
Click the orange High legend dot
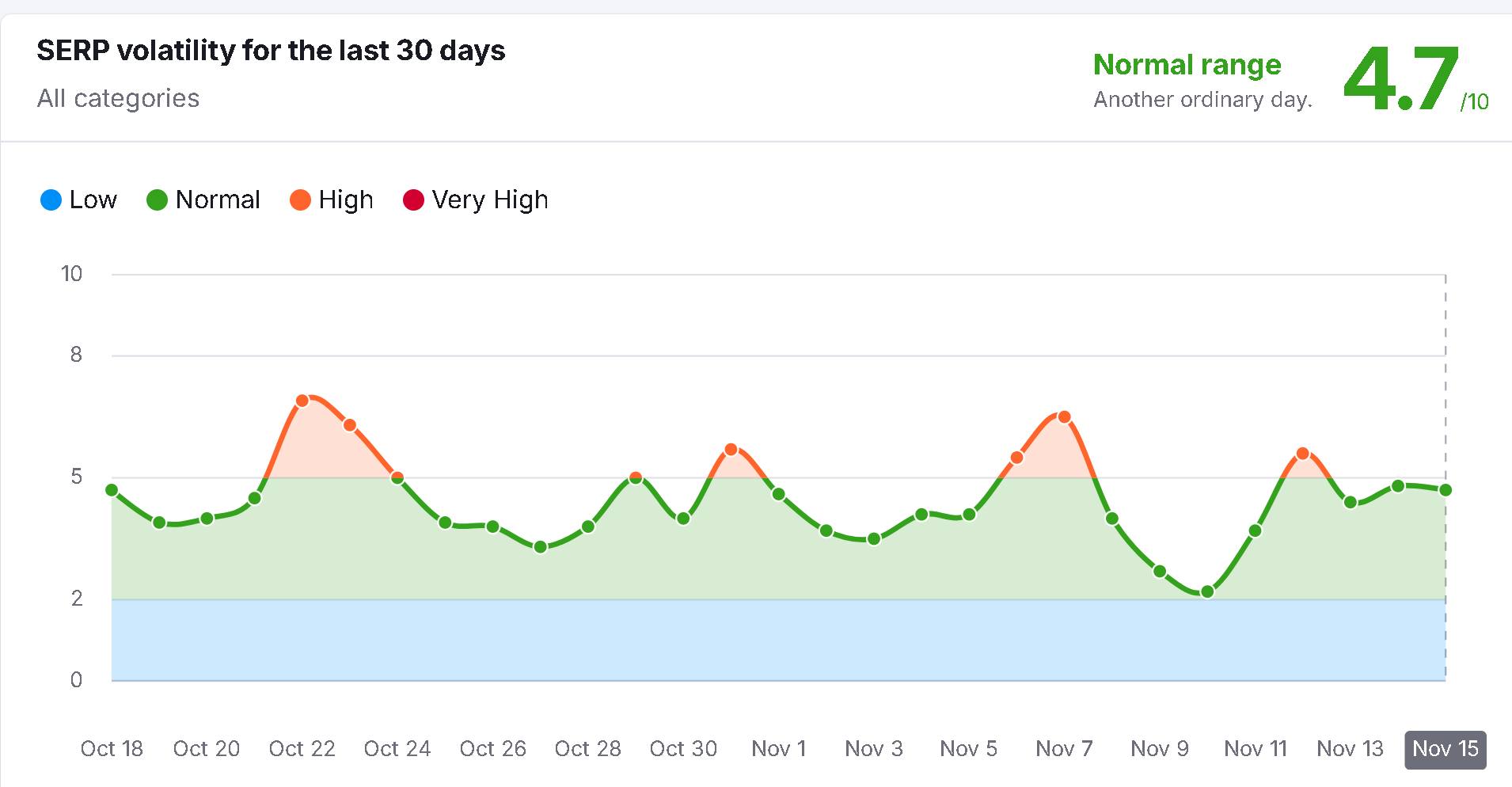[x=300, y=200]
